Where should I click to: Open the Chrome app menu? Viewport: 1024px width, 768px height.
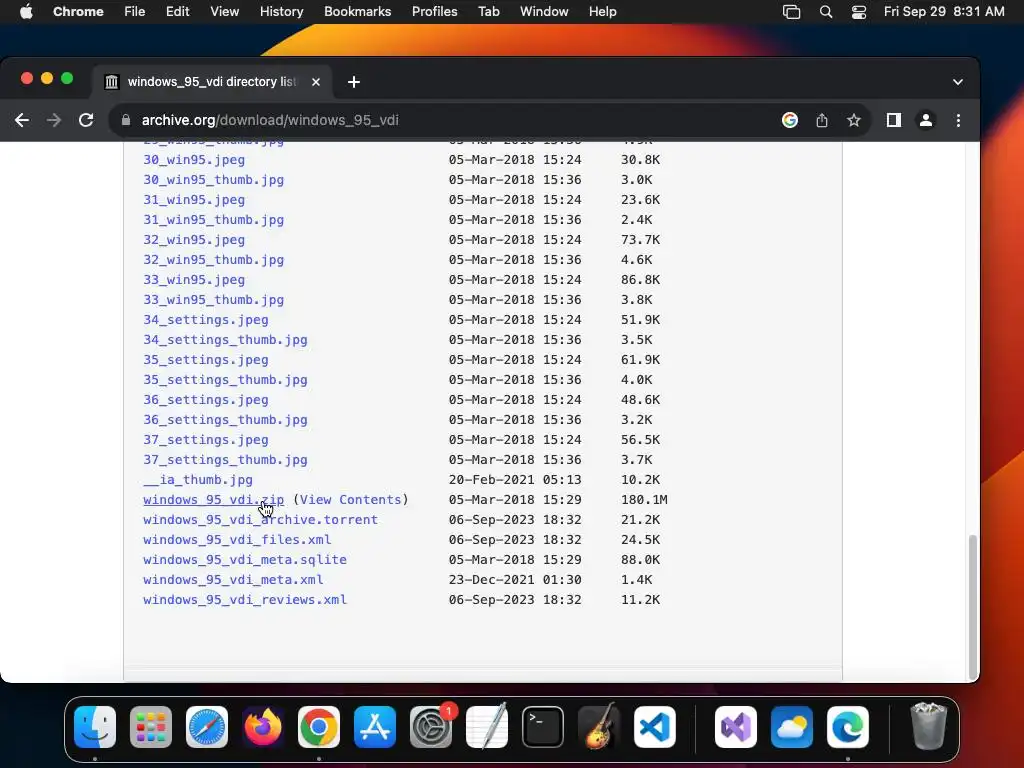(78, 11)
